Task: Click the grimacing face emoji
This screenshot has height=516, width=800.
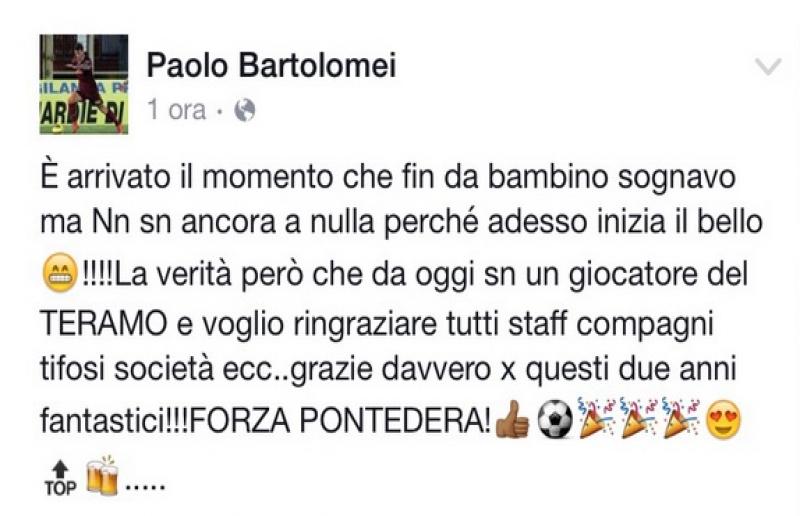Action: click(61, 274)
